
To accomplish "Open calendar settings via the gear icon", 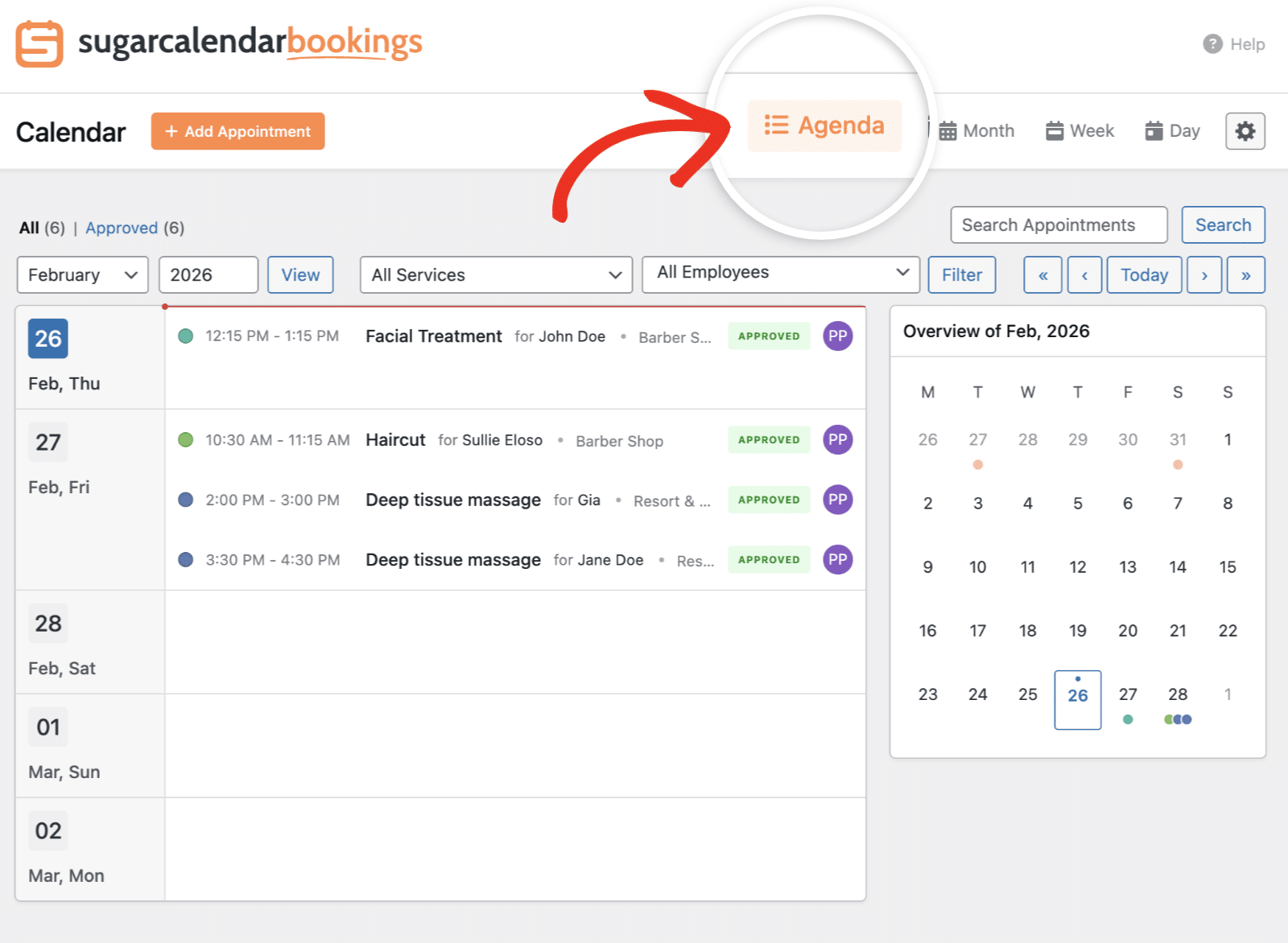I will tap(1245, 130).
